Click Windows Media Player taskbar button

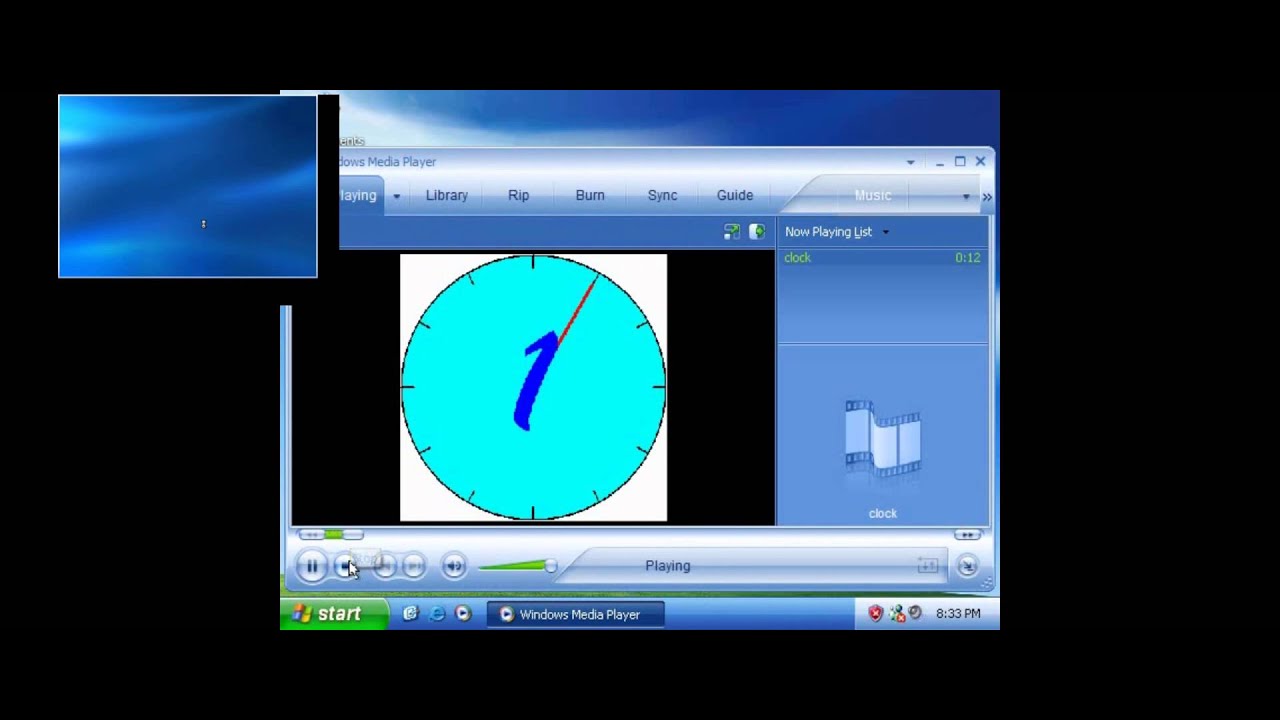pyautogui.click(x=575, y=614)
